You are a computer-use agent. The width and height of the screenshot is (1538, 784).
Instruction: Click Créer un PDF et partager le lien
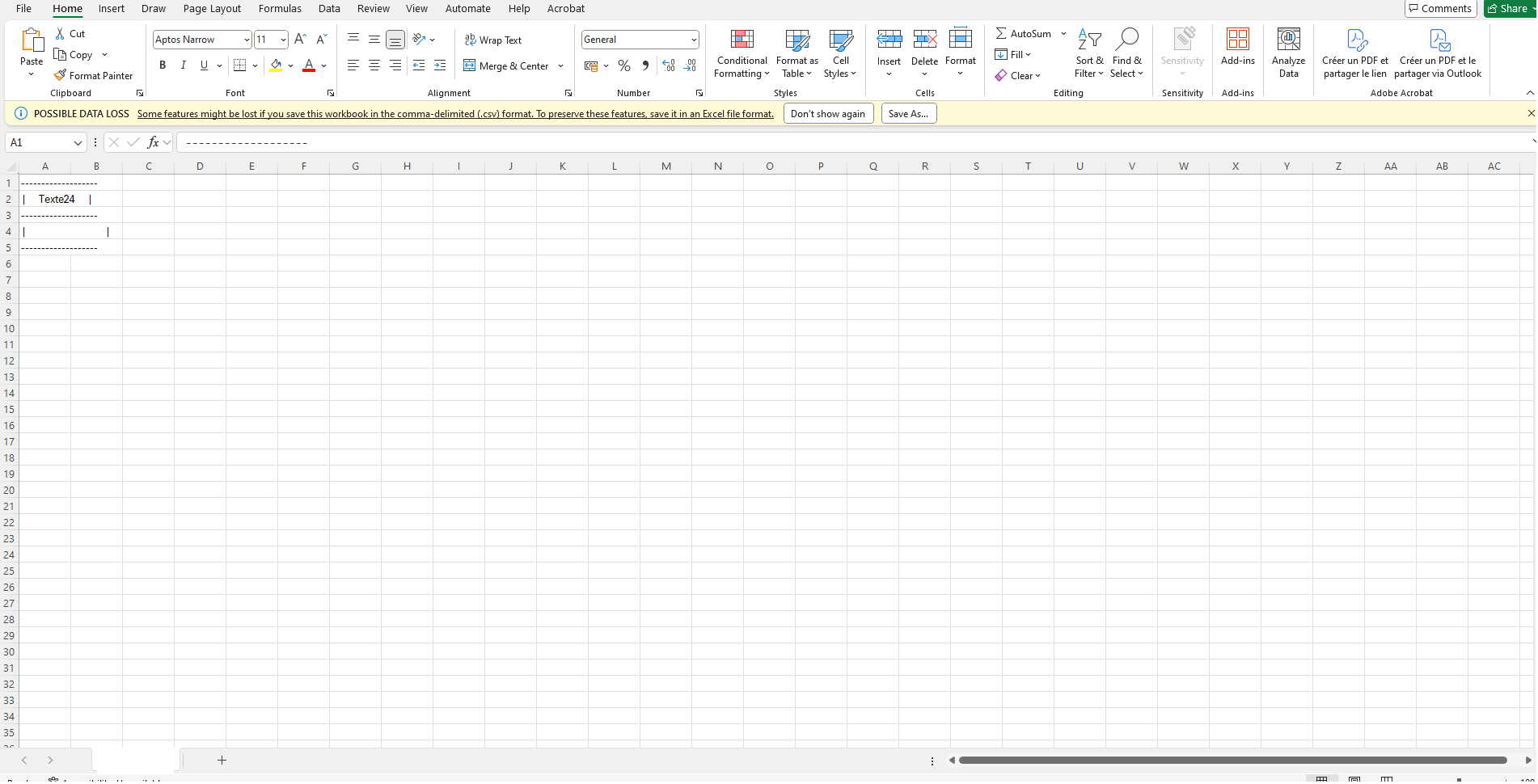click(1355, 53)
